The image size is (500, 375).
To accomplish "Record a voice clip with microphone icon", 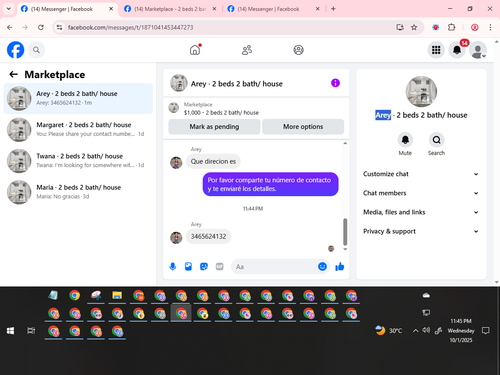I will pos(173,266).
